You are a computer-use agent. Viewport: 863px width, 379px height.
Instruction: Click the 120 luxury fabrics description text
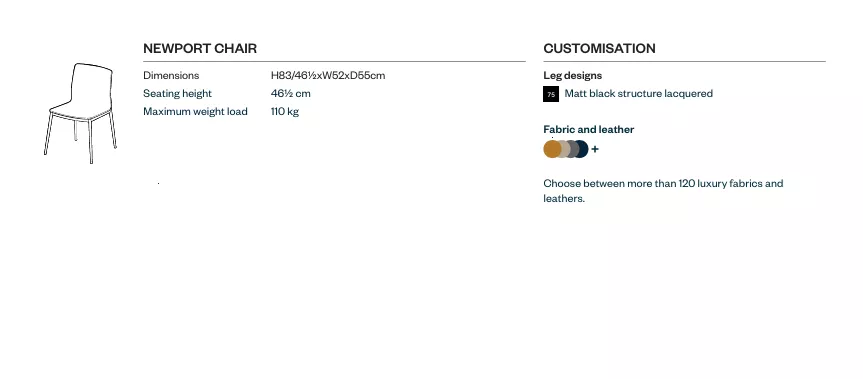(663, 191)
